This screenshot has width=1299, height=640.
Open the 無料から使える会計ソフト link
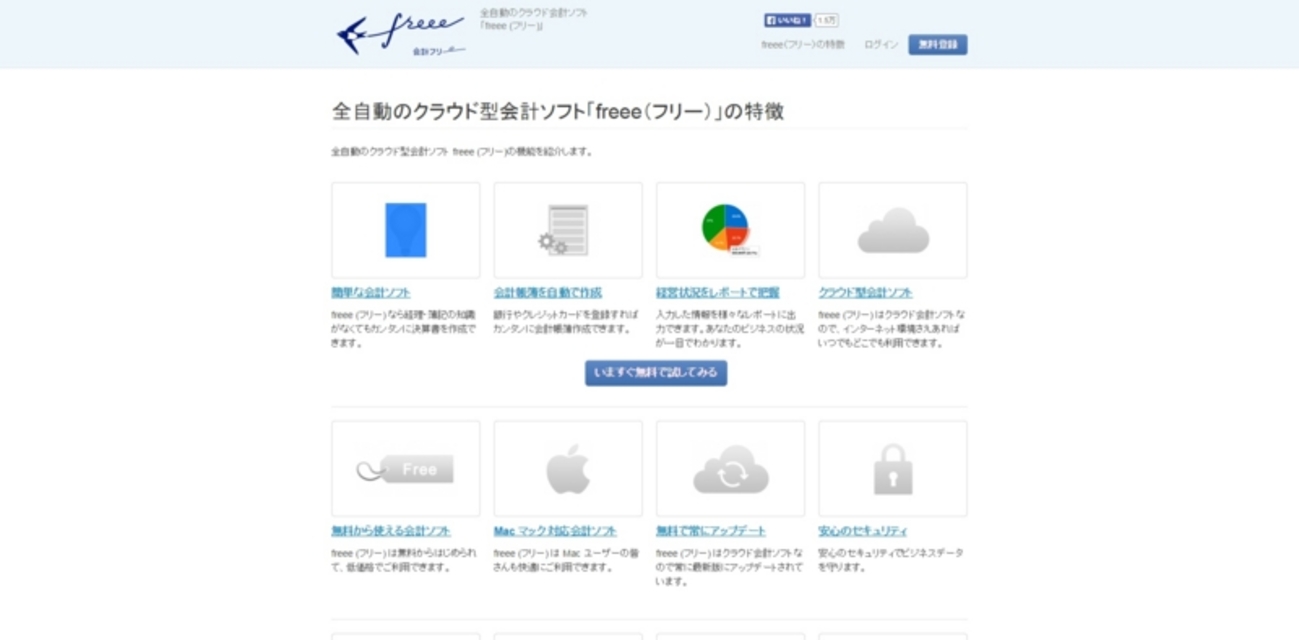(x=391, y=531)
